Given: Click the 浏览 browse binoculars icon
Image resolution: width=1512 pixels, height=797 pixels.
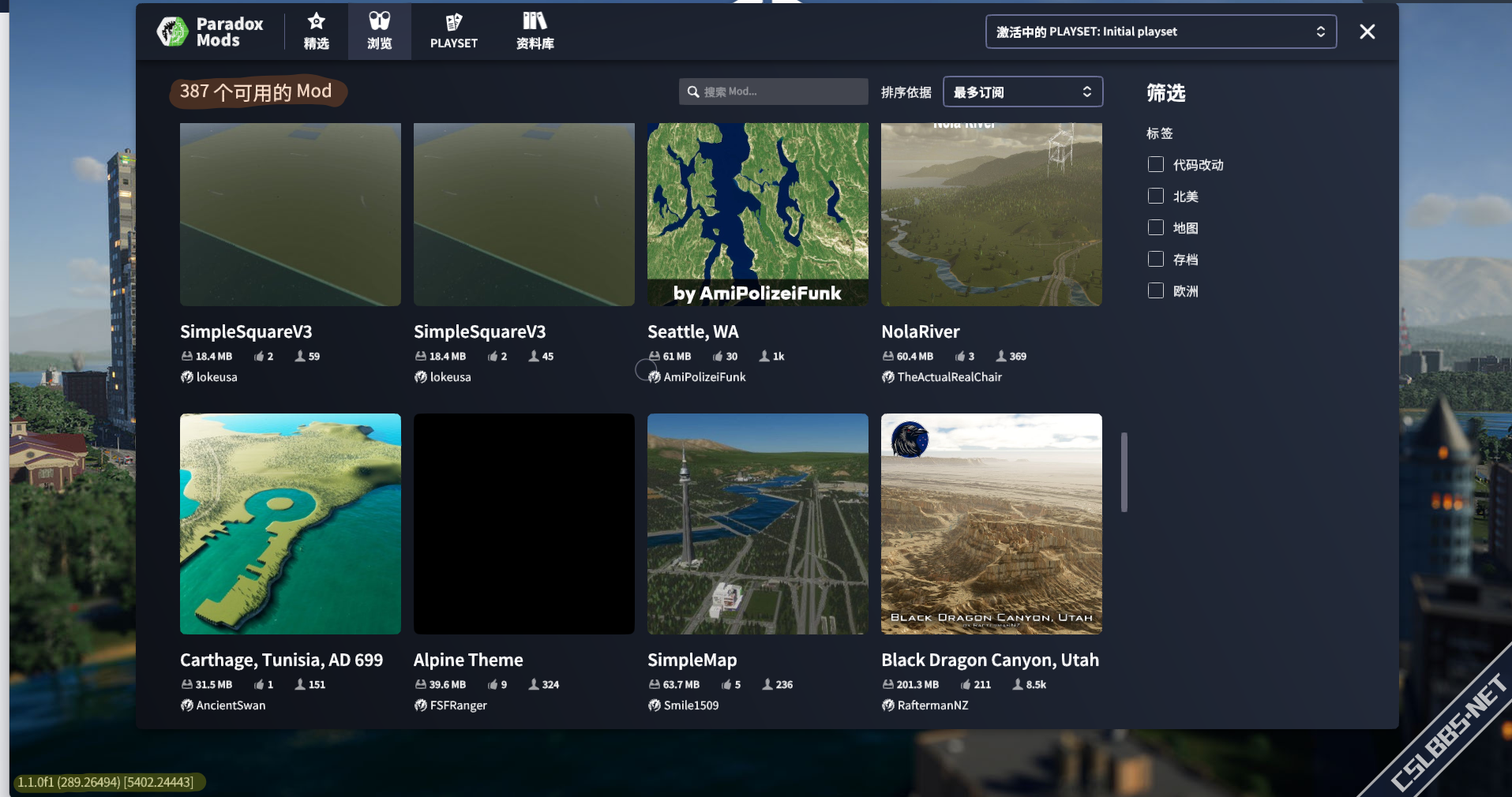Looking at the screenshot, I should [x=379, y=21].
